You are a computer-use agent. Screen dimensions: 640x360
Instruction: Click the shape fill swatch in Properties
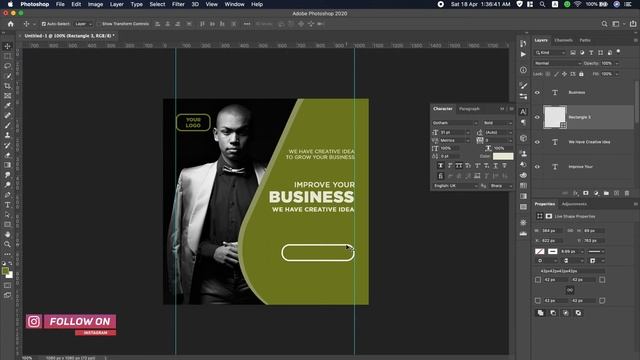(540, 251)
